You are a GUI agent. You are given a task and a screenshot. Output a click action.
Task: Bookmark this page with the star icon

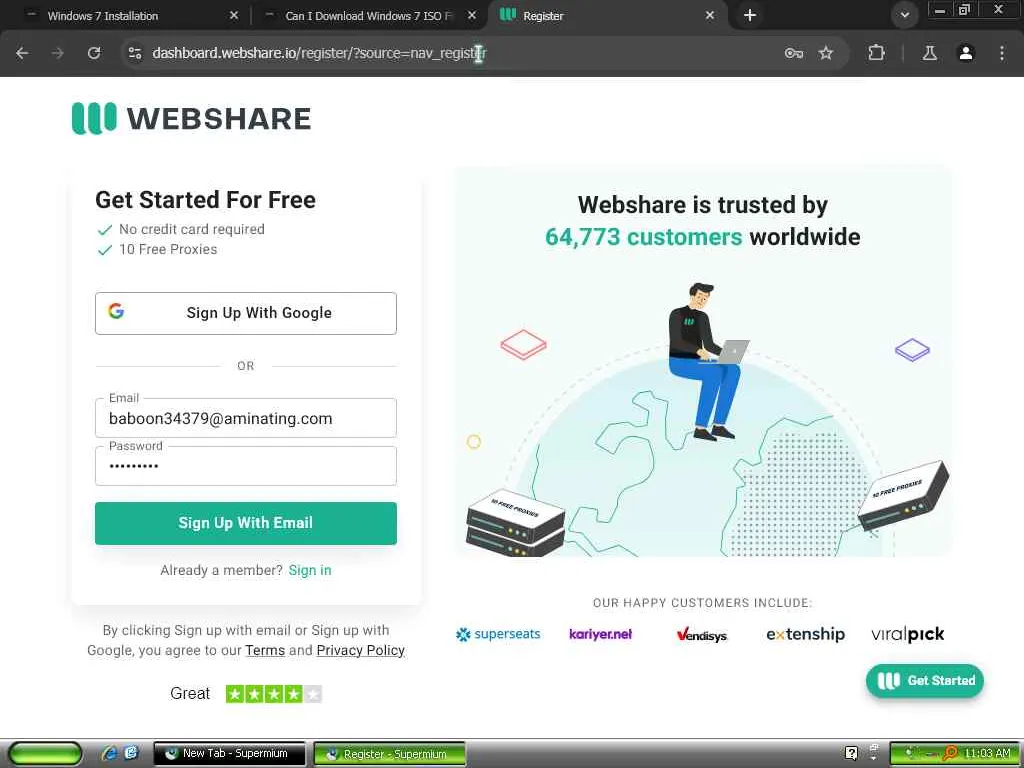click(826, 53)
